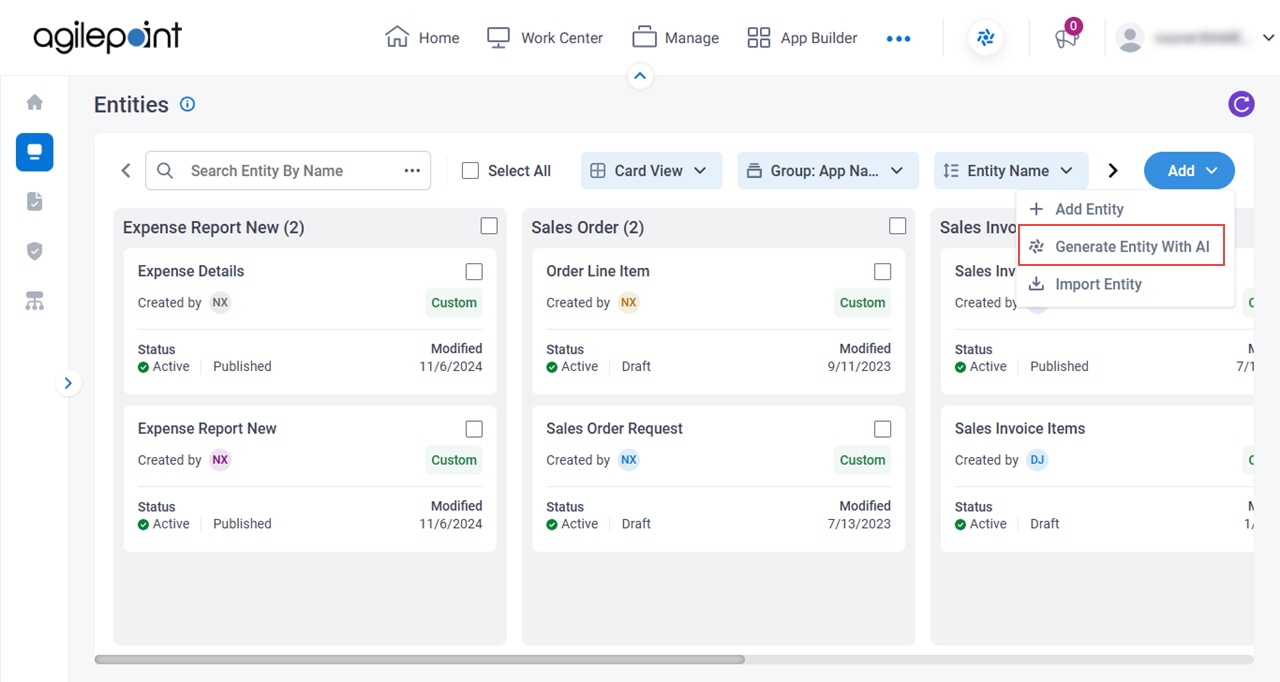Click the AI assistant icon in the header

pos(986,38)
